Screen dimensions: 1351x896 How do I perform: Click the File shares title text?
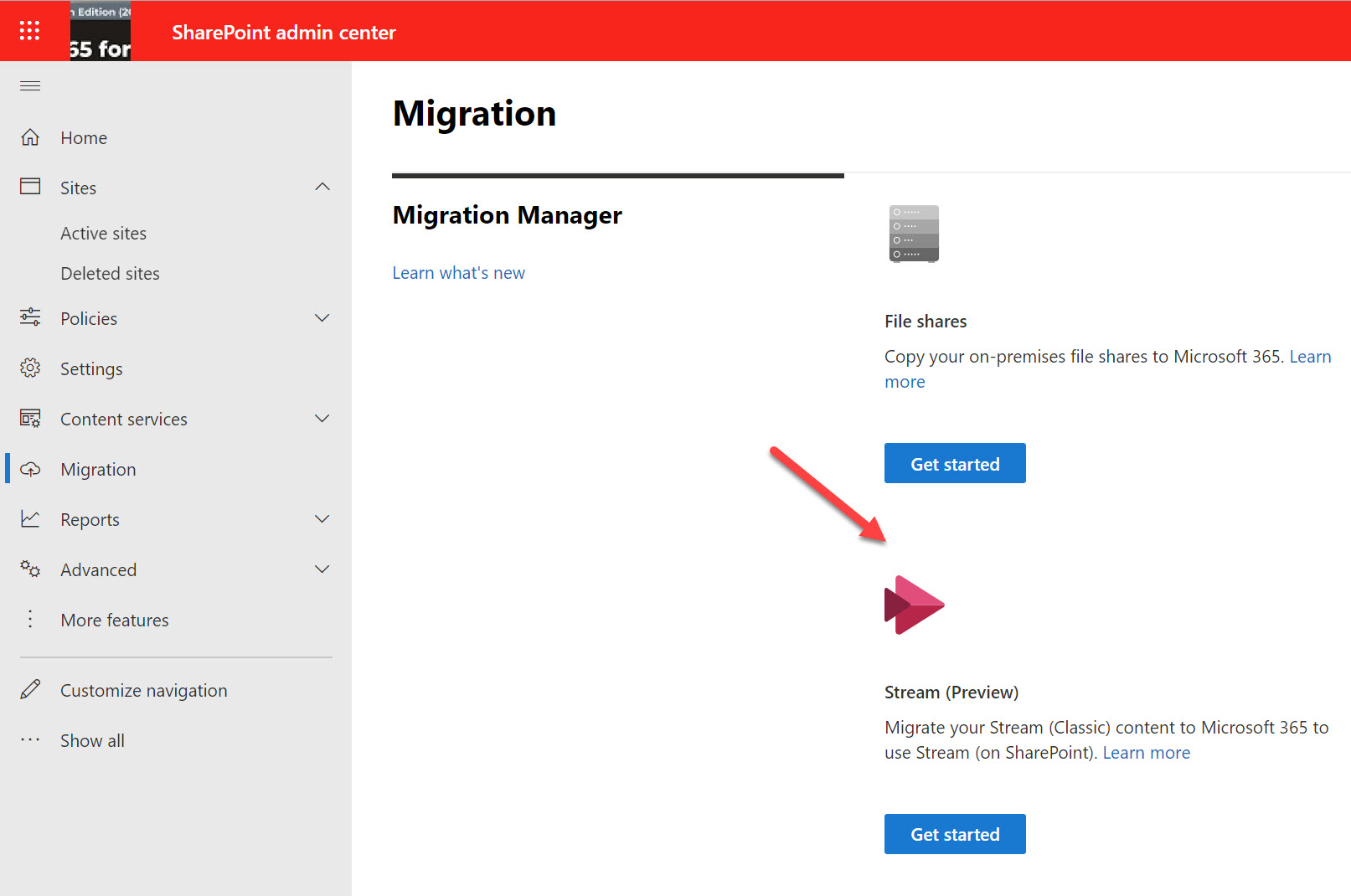click(926, 322)
